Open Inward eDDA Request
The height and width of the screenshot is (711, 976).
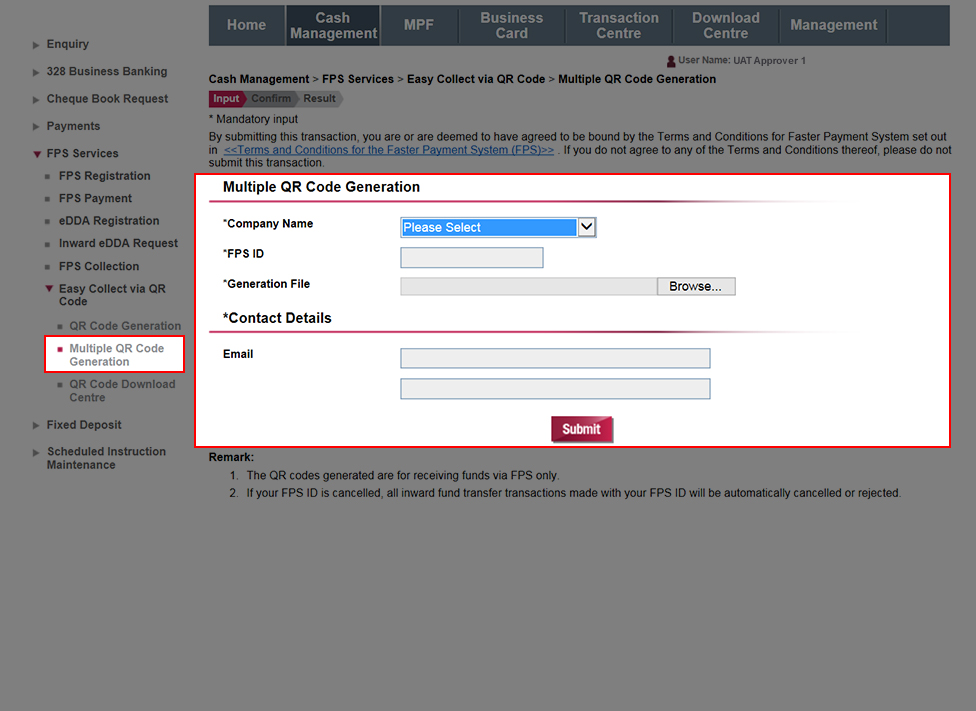pyautogui.click(x=118, y=243)
